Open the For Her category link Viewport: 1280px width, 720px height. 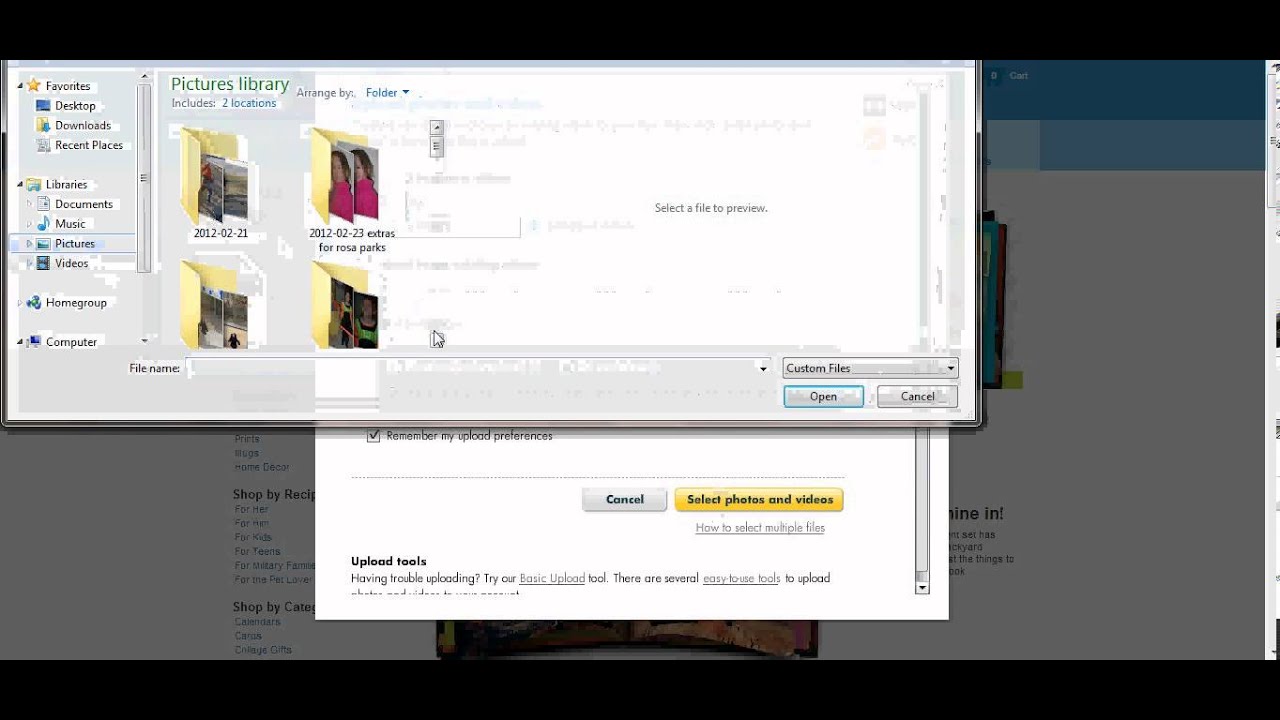[251, 510]
